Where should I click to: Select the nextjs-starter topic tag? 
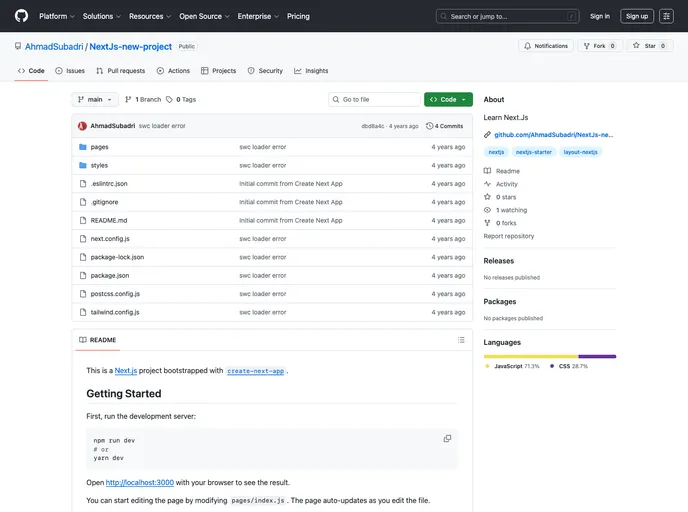coord(533,152)
